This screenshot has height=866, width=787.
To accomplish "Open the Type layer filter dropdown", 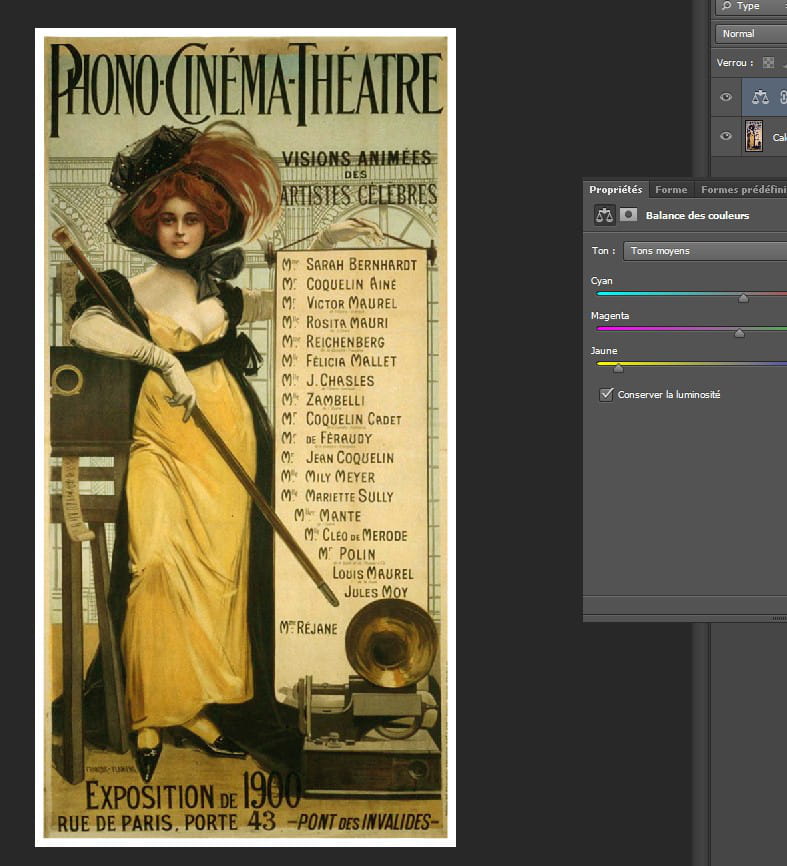I will 751,6.
